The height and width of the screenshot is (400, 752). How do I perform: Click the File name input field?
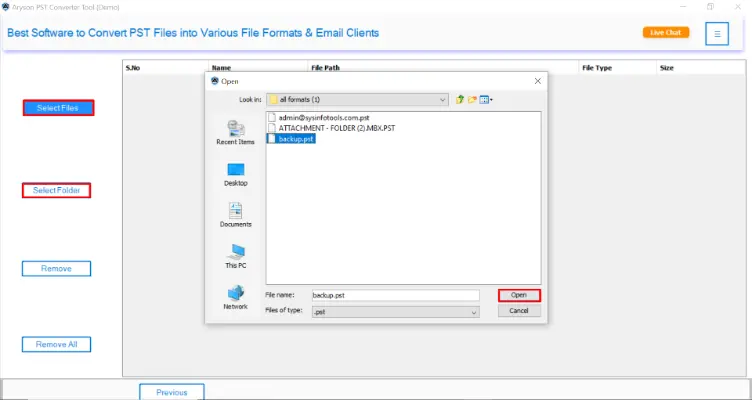pos(395,295)
